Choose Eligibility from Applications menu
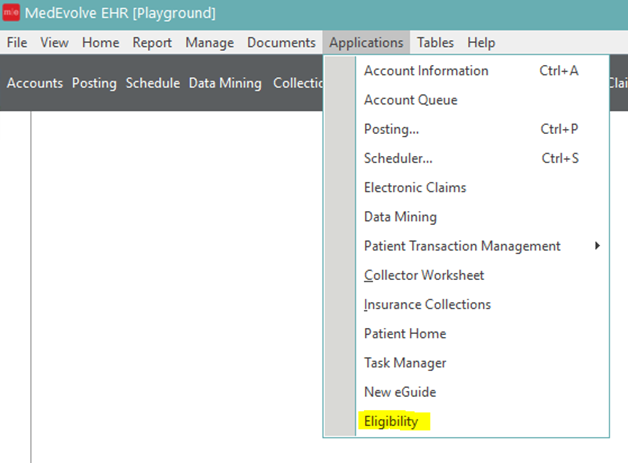This screenshot has width=628, height=463. pyautogui.click(x=482, y=421)
